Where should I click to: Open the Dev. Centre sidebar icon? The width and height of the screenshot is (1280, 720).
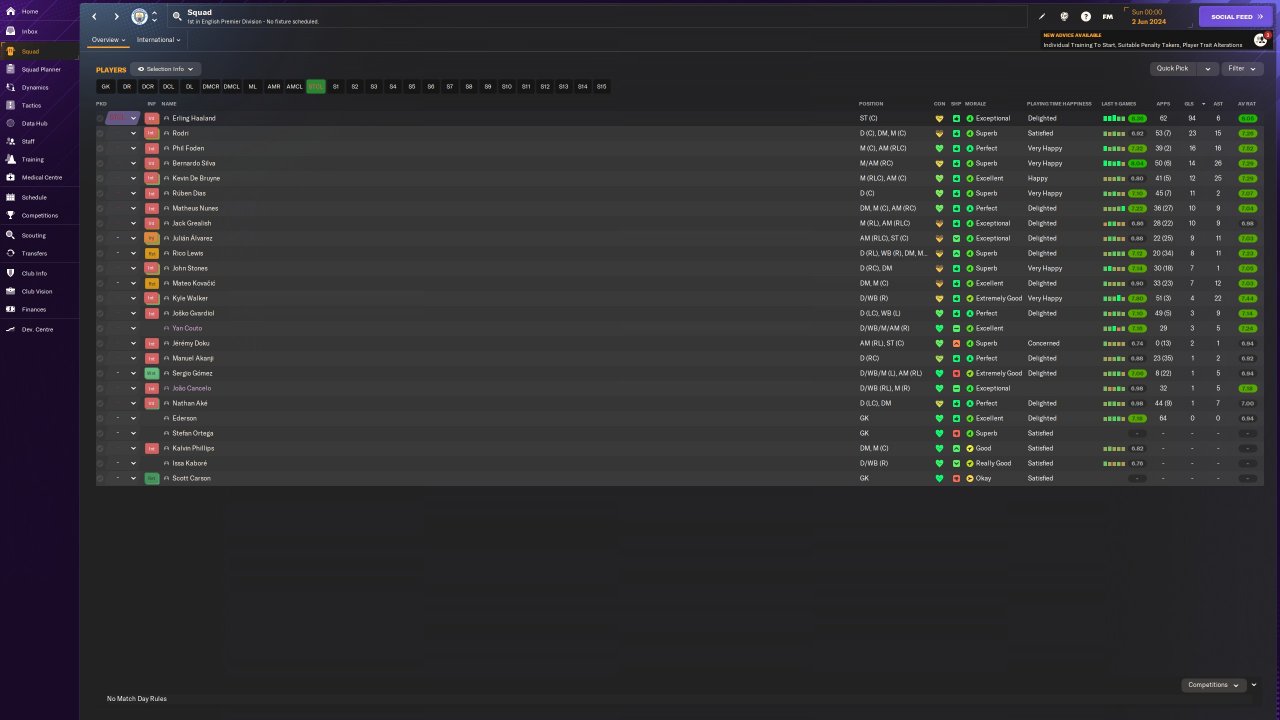tap(10, 329)
